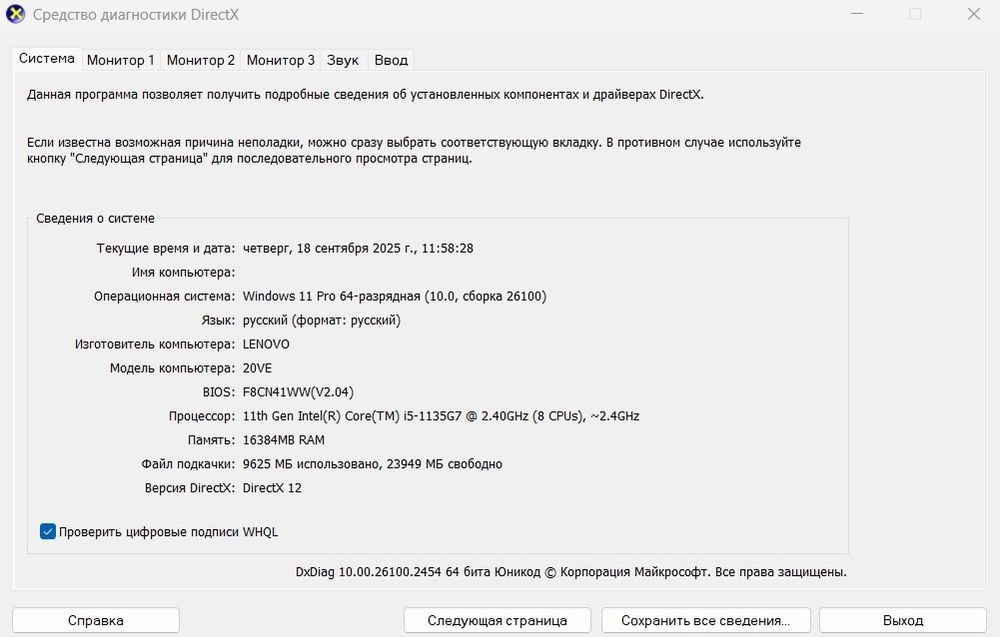Go to the Монитор 3 tab

(280, 60)
